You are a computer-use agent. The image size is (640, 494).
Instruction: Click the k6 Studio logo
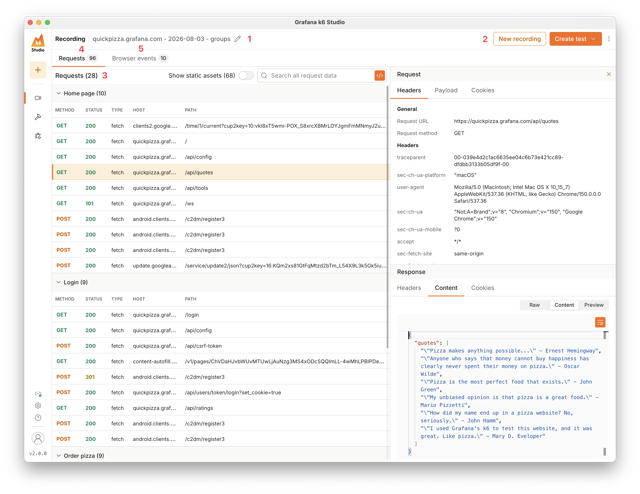point(38,42)
